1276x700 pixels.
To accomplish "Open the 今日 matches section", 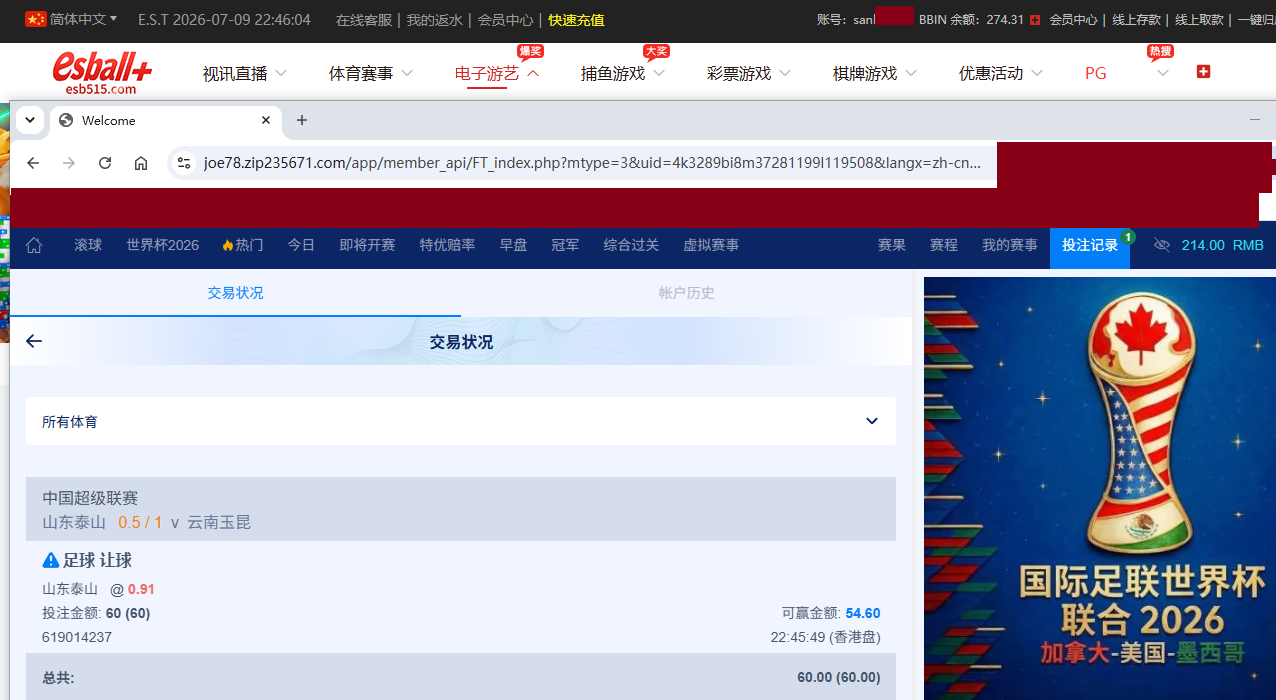I will pyautogui.click(x=301, y=245).
